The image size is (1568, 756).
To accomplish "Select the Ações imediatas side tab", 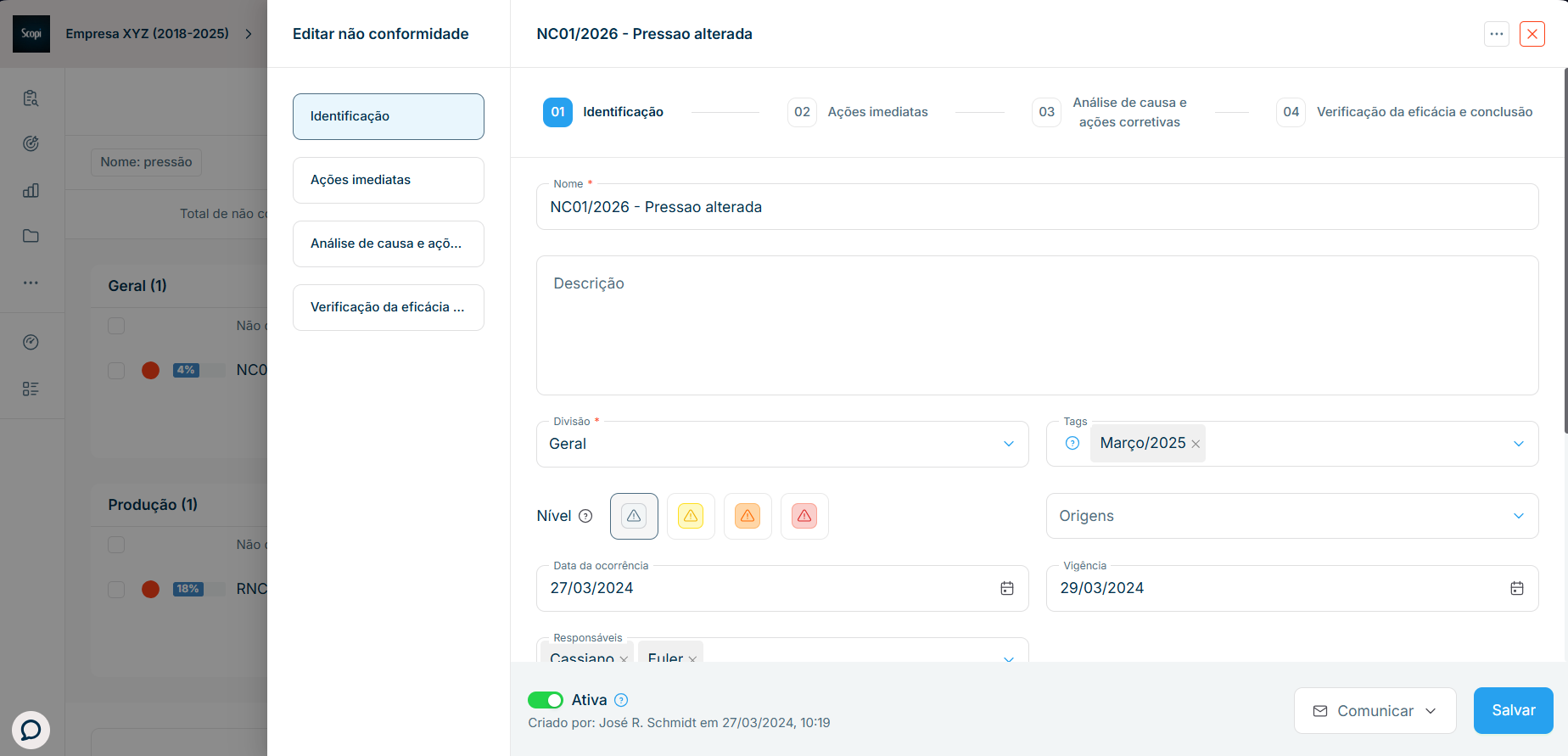I will tap(389, 180).
